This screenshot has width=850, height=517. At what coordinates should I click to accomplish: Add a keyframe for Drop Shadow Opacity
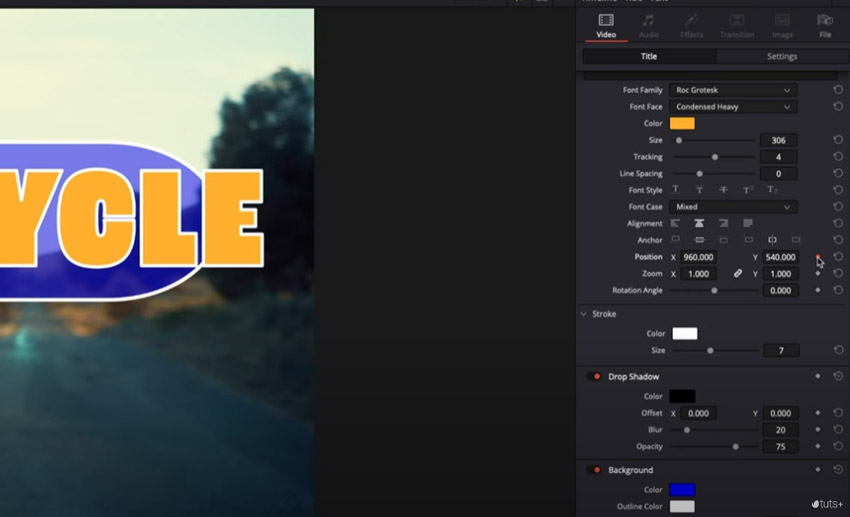817,446
